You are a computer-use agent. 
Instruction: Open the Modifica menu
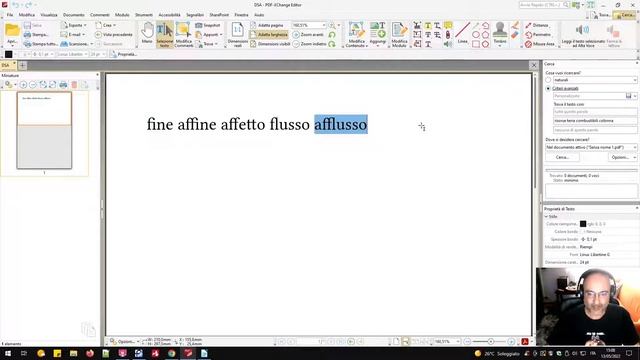click(27, 15)
